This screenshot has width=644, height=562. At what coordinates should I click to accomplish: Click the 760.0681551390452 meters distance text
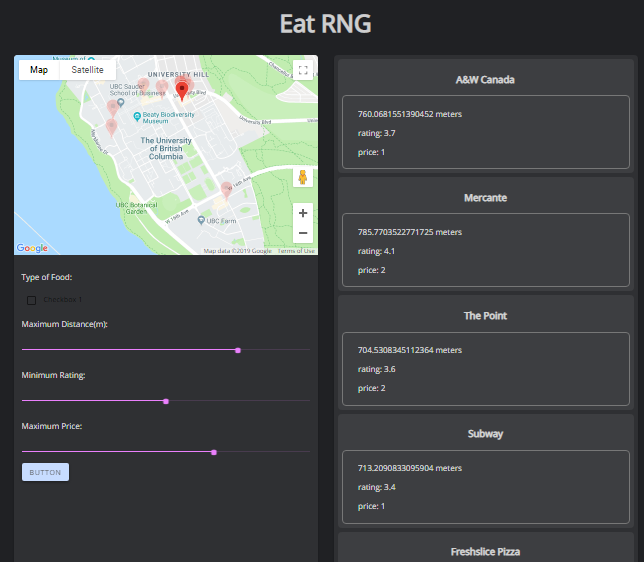pos(409,114)
